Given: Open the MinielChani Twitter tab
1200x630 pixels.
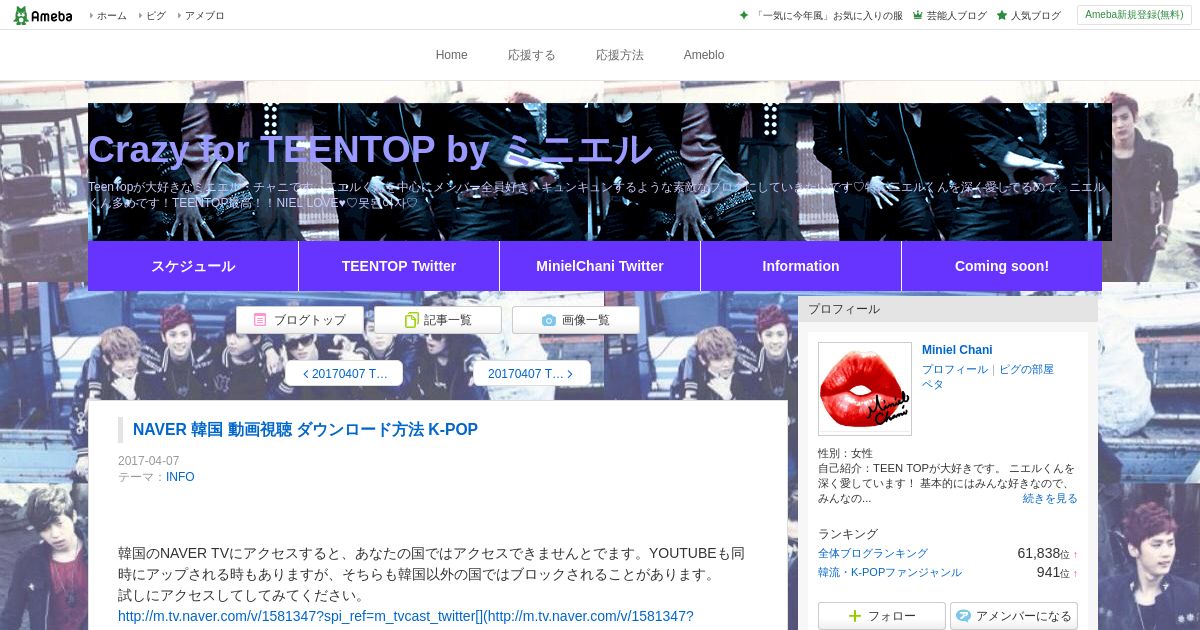Looking at the screenshot, I should click(x=600, y=266).
